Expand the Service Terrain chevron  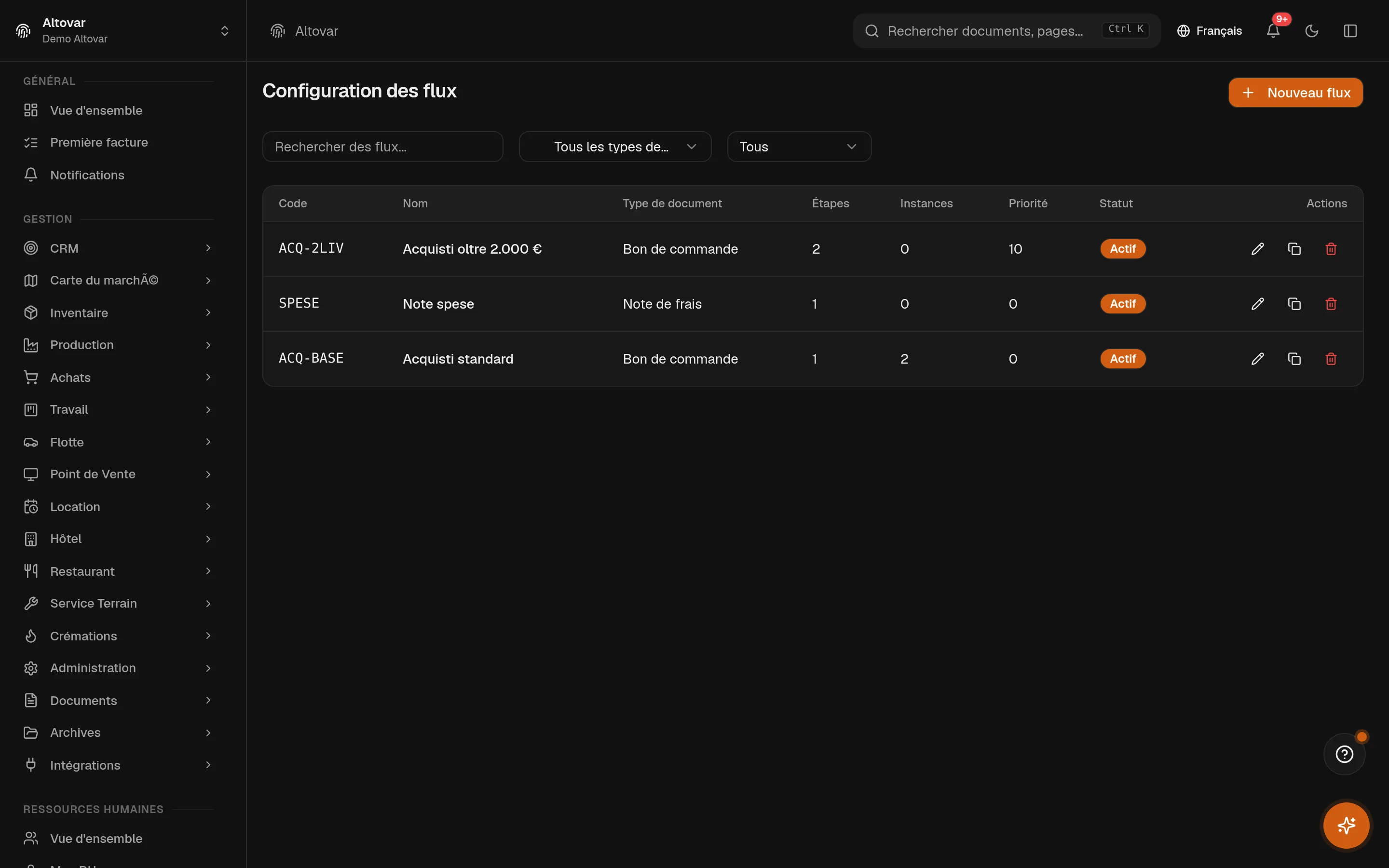click(x=208, y=603)
